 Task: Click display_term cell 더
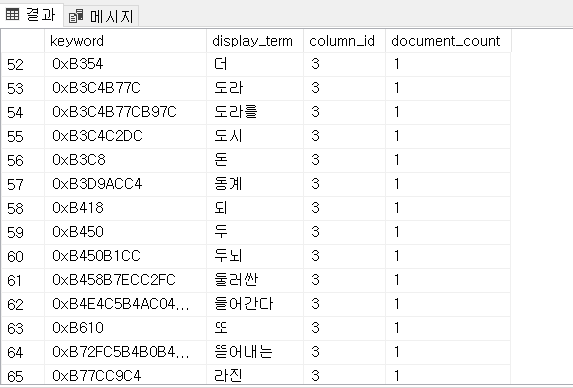[x=255, y=64]
